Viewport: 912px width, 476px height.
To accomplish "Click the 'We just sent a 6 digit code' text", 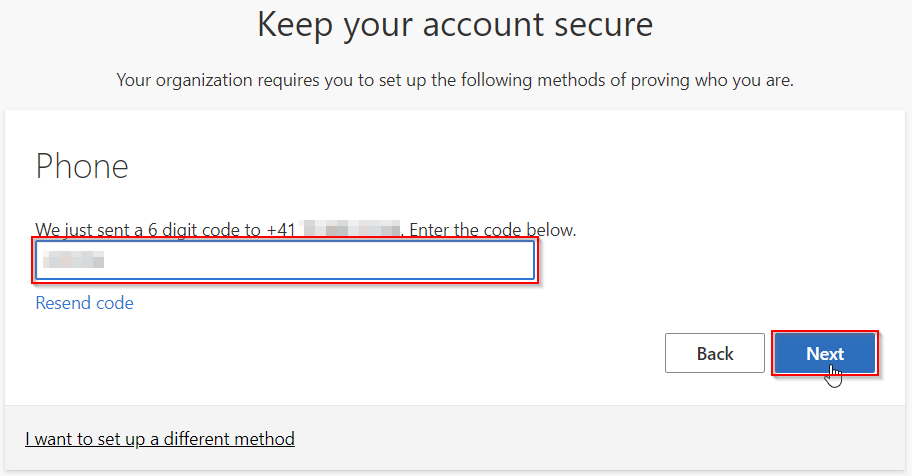I will (148, 230).
